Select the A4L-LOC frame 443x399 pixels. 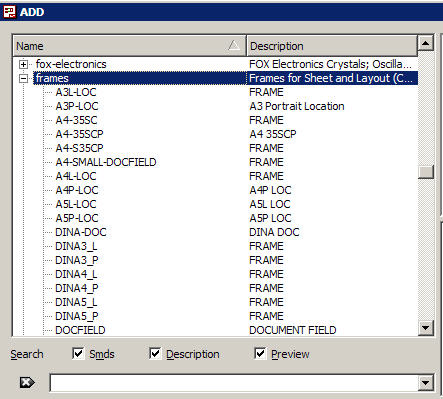[76, 176]
